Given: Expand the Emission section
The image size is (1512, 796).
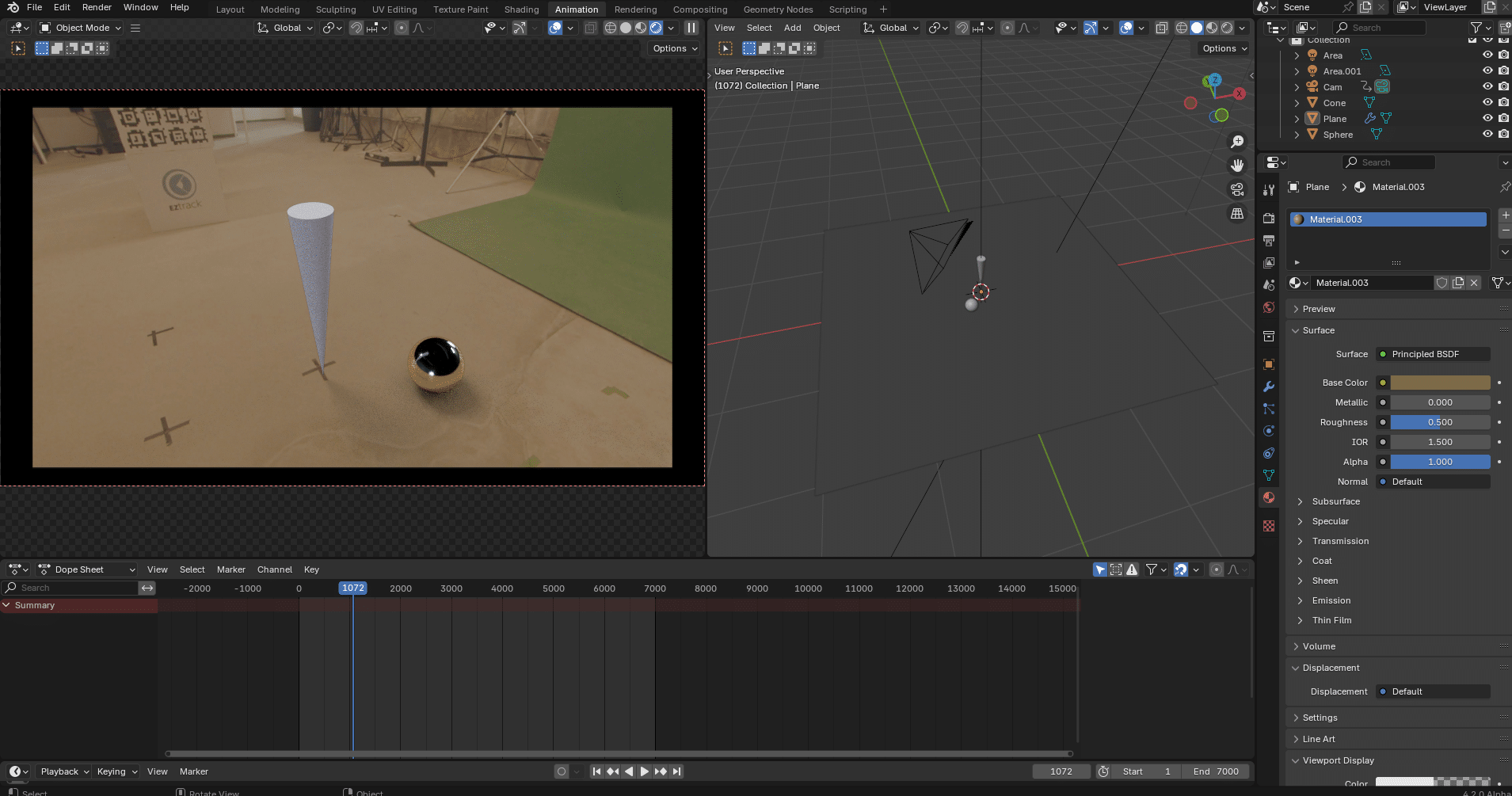Looking at the screenshot, I should [1331, 600].
